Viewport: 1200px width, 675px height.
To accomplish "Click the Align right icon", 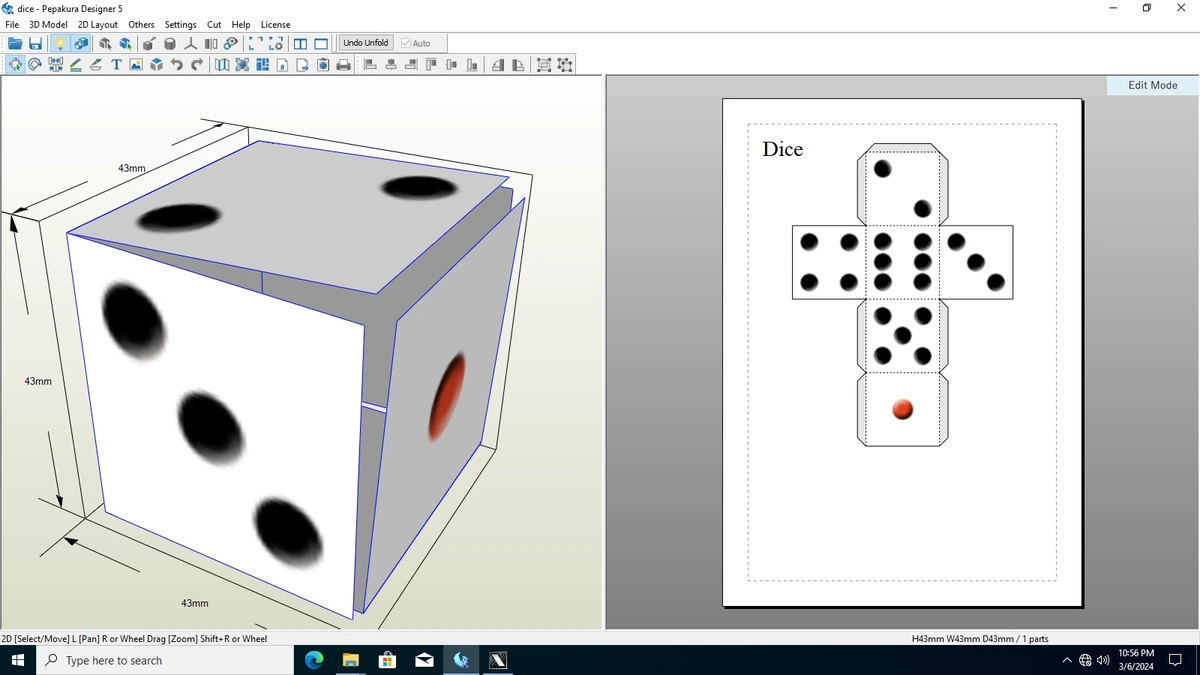I will pos(411,65).
